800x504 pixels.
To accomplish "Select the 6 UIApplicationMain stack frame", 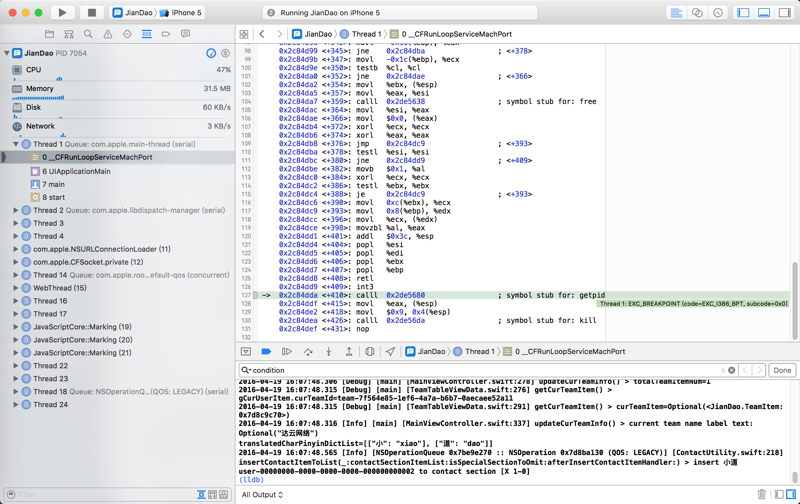I will pos(76,171).
